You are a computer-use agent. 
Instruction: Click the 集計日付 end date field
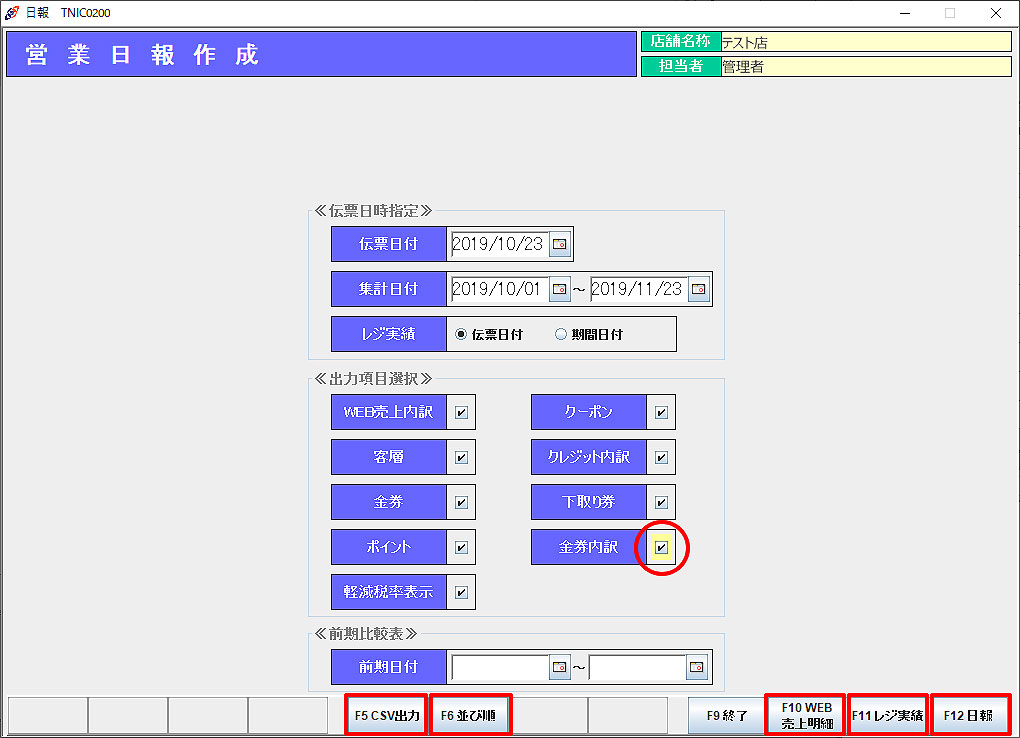click(639, 289)
